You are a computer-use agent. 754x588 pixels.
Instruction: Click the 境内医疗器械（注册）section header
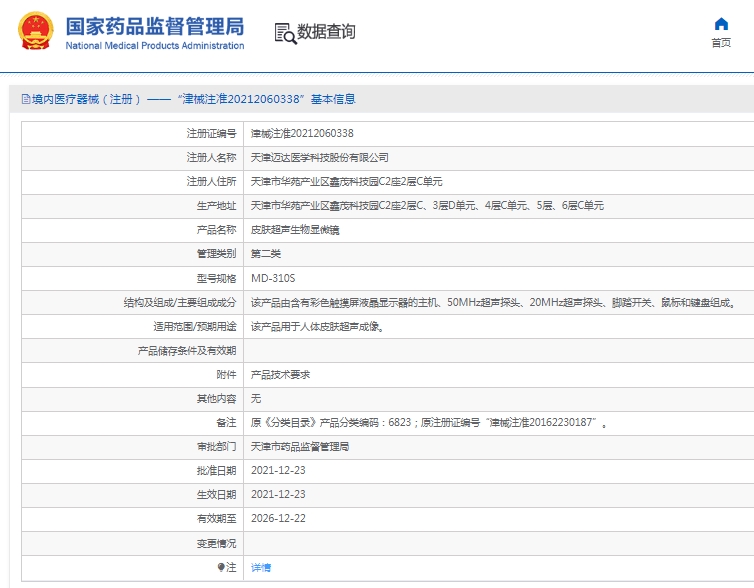[x=188, y=99]
